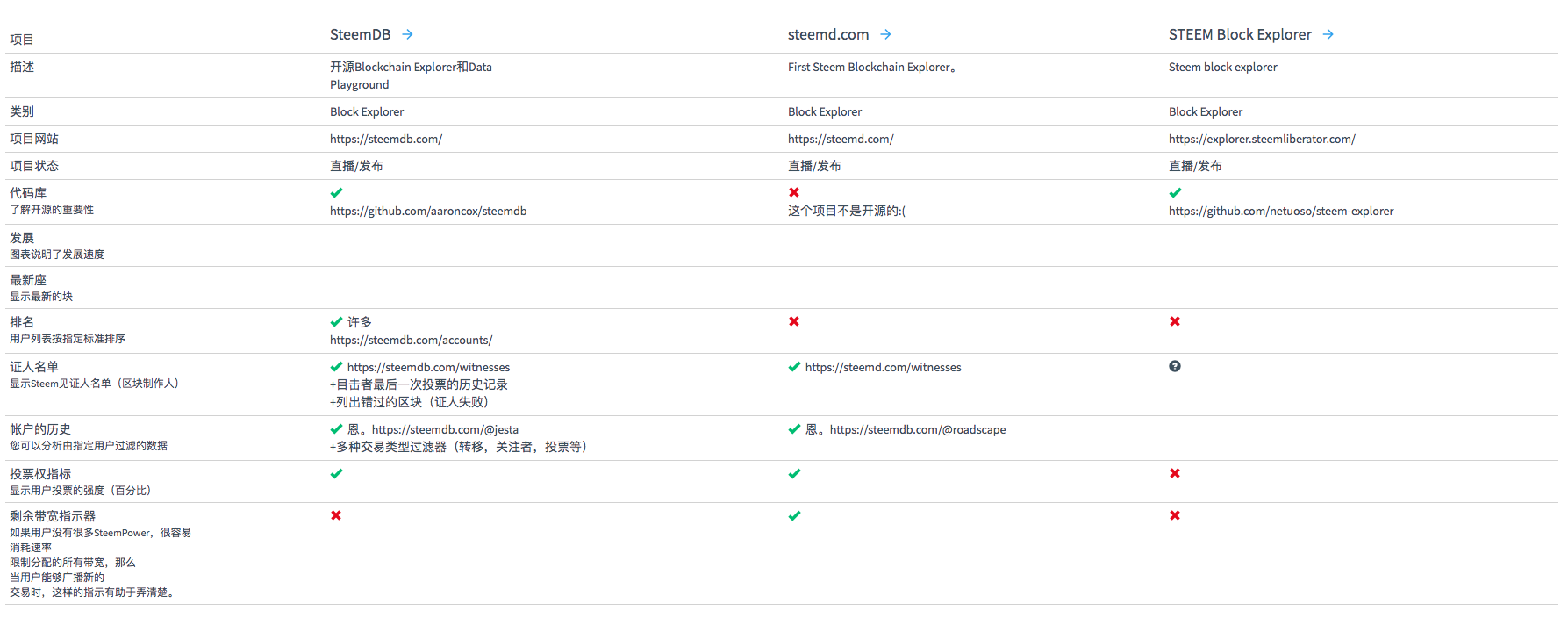Click the check before steemd.com/witnesses link
1568x618 pixels.
tap(794, 367)
